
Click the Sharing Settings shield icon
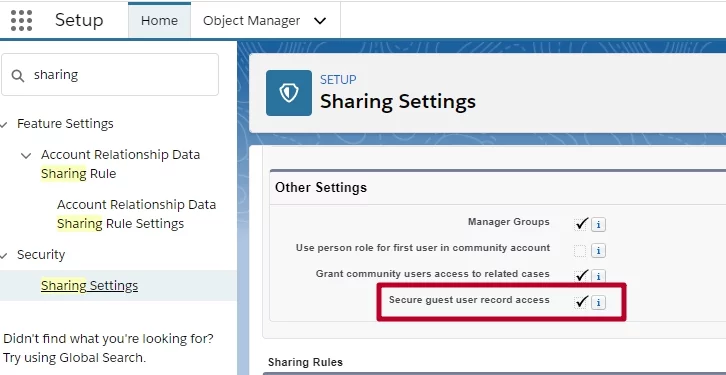[289, 93]
